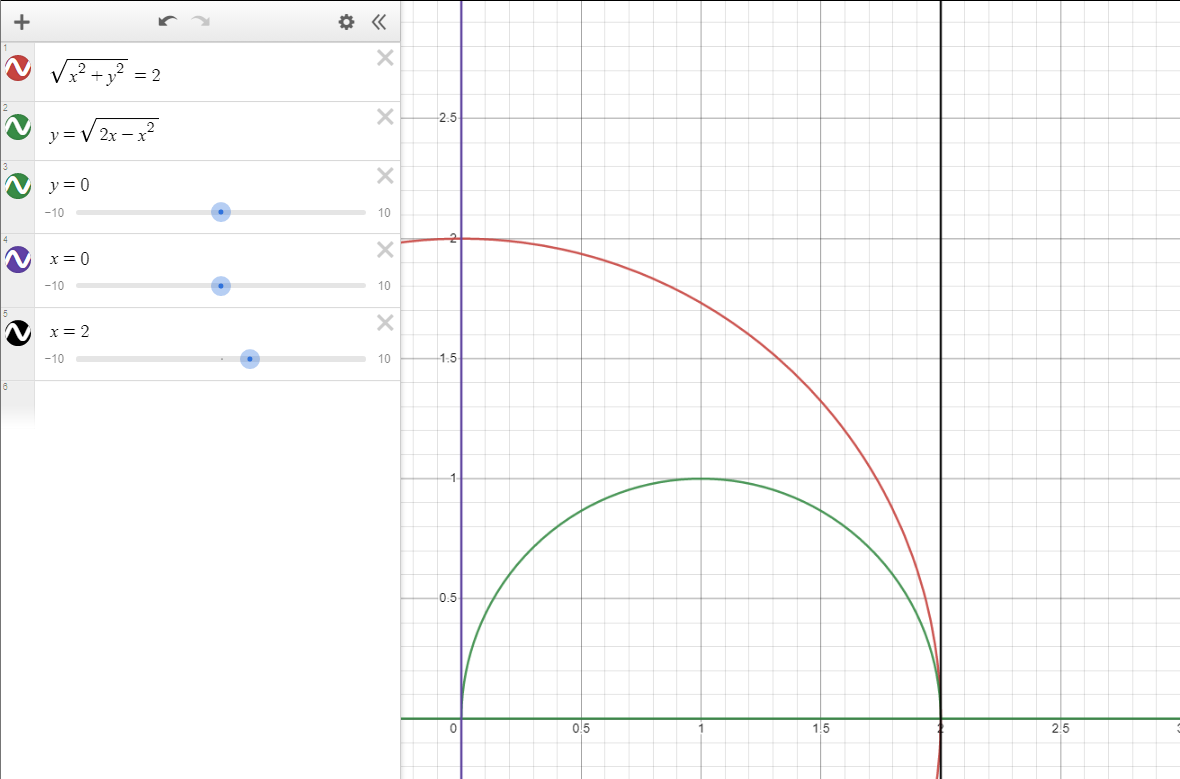
Task: Toggle visibility of the y = 0 line
Action: coord(18,185)
